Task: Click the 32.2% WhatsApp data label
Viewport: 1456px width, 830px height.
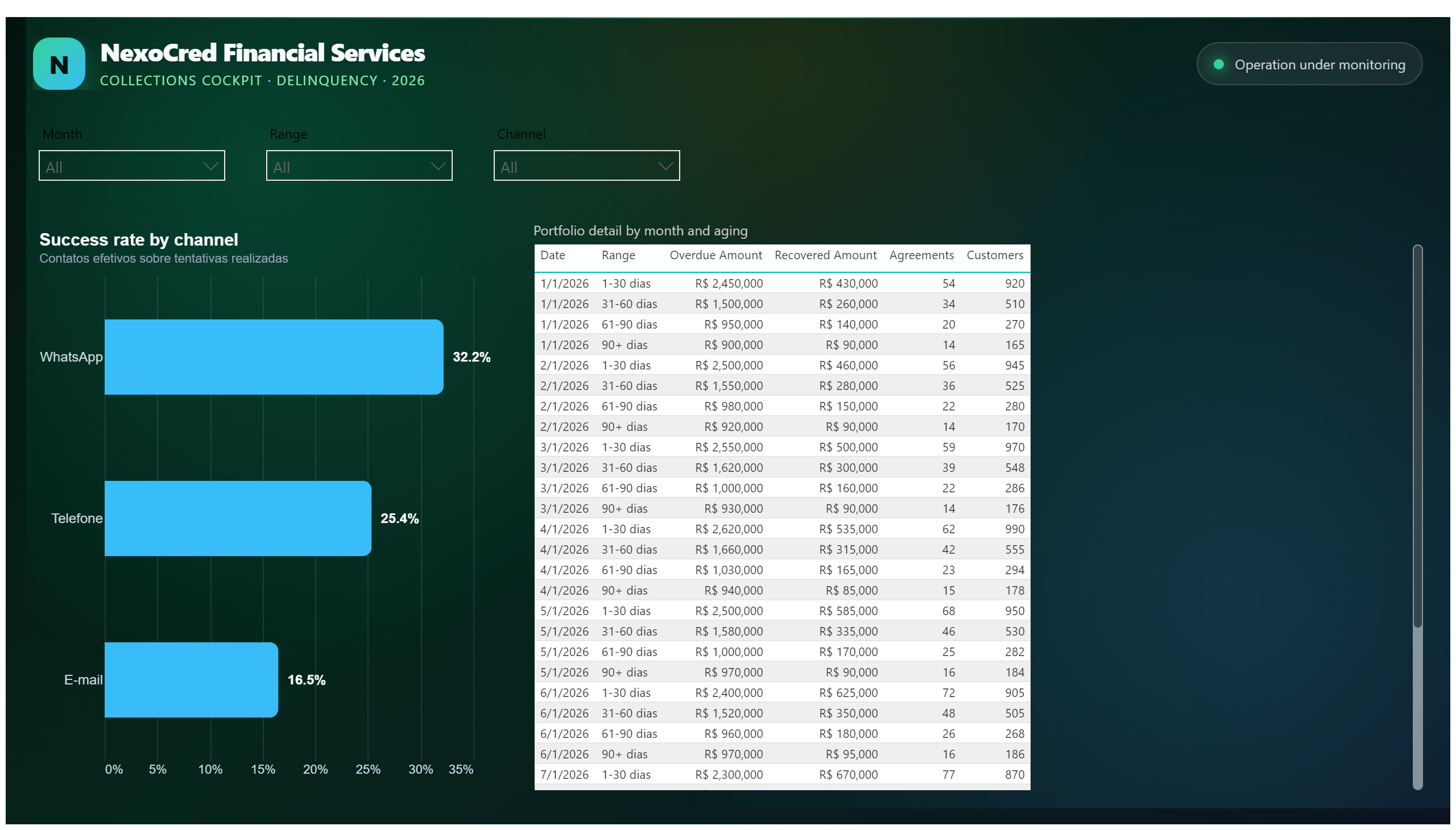Action: pyautogui.click(x=471, y=357)
